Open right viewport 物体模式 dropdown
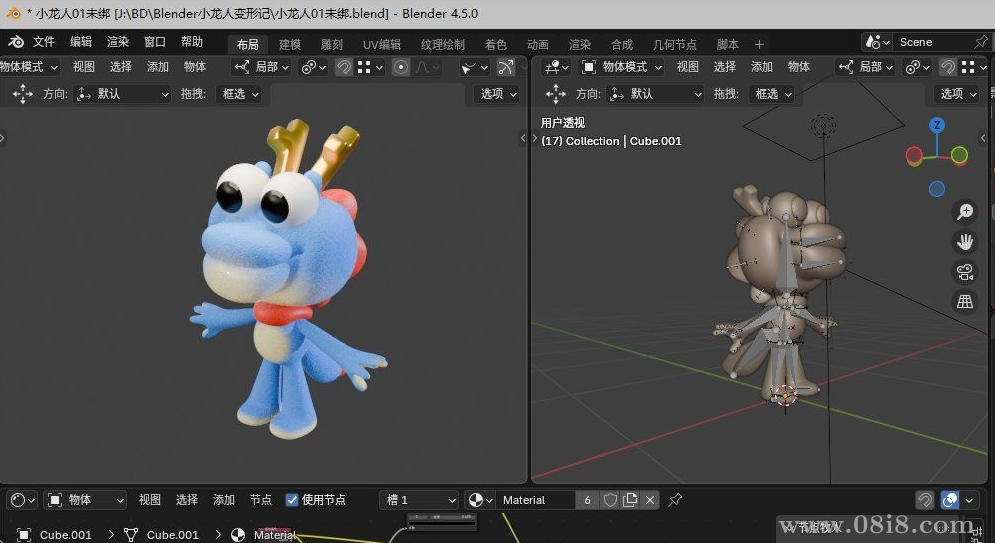Image resolution: width=995 pixels, height=543 pixels. [x=622, y=67]
